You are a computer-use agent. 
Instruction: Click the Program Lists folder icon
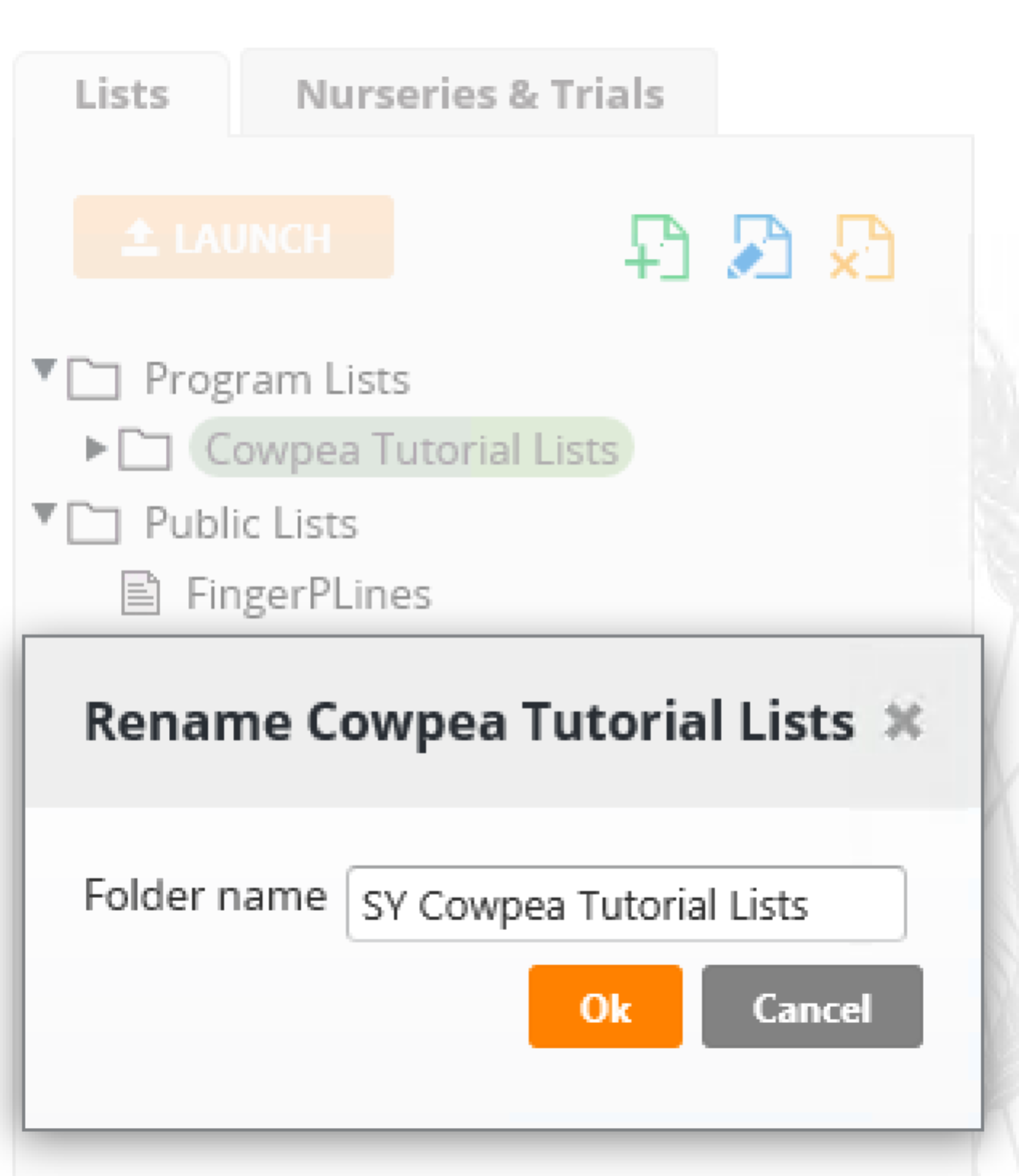click(94, 379)
